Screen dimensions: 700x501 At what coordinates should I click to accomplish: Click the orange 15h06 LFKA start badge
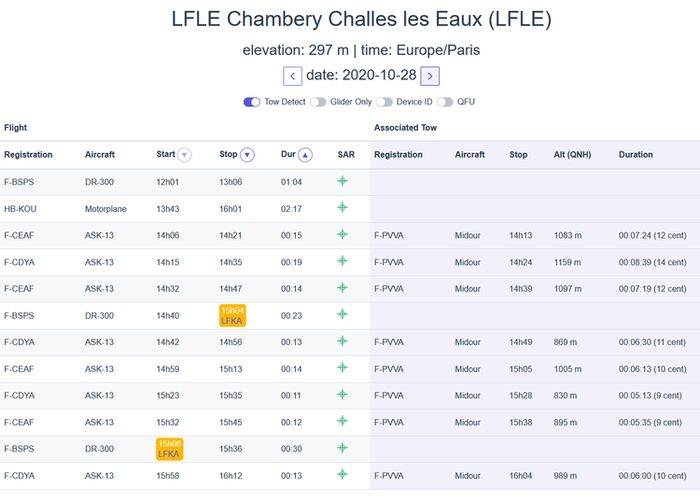coord(169,448)
